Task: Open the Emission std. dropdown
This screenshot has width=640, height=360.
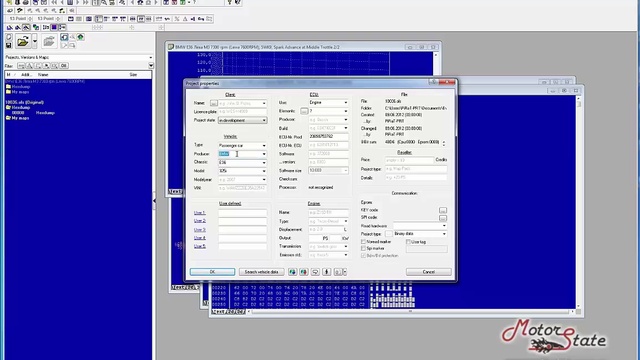Action: (346, 255)
